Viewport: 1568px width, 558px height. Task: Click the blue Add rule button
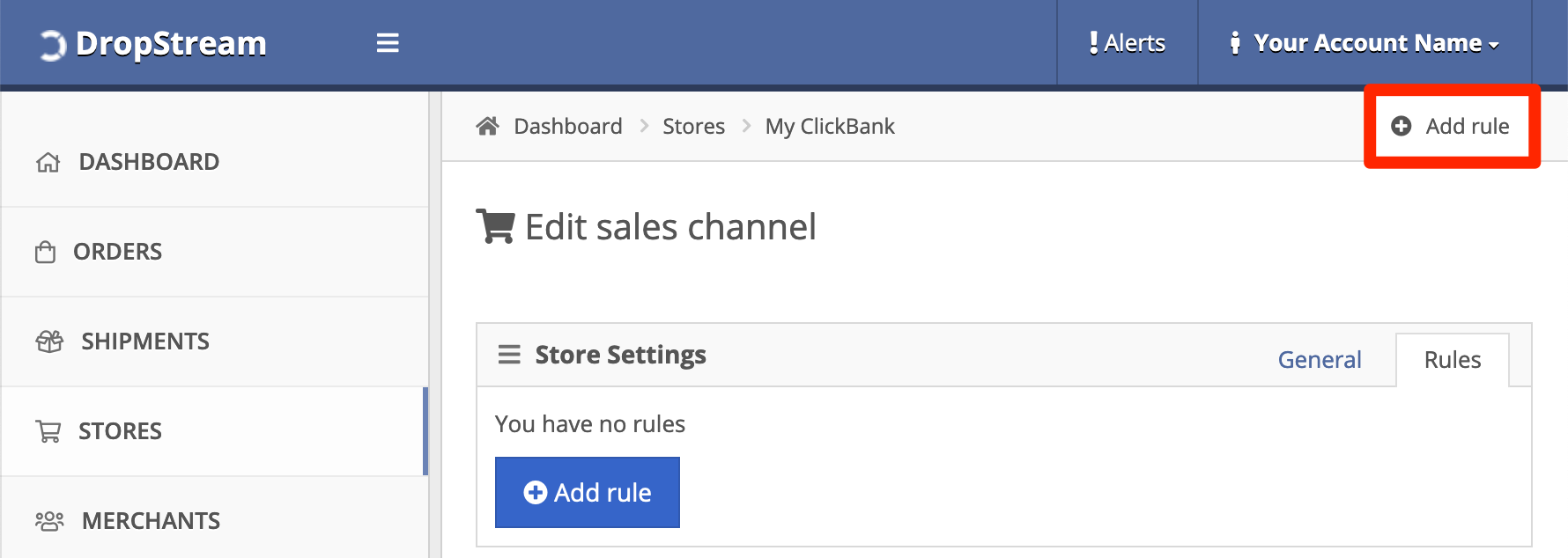click(x=588, y=492)
